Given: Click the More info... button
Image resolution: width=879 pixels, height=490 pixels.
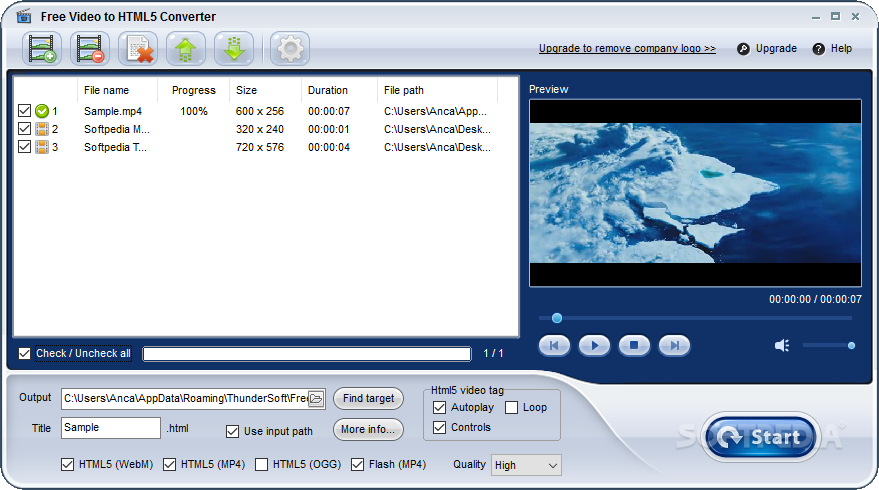Looking at the screenshot, I should [x=368, y=429].
